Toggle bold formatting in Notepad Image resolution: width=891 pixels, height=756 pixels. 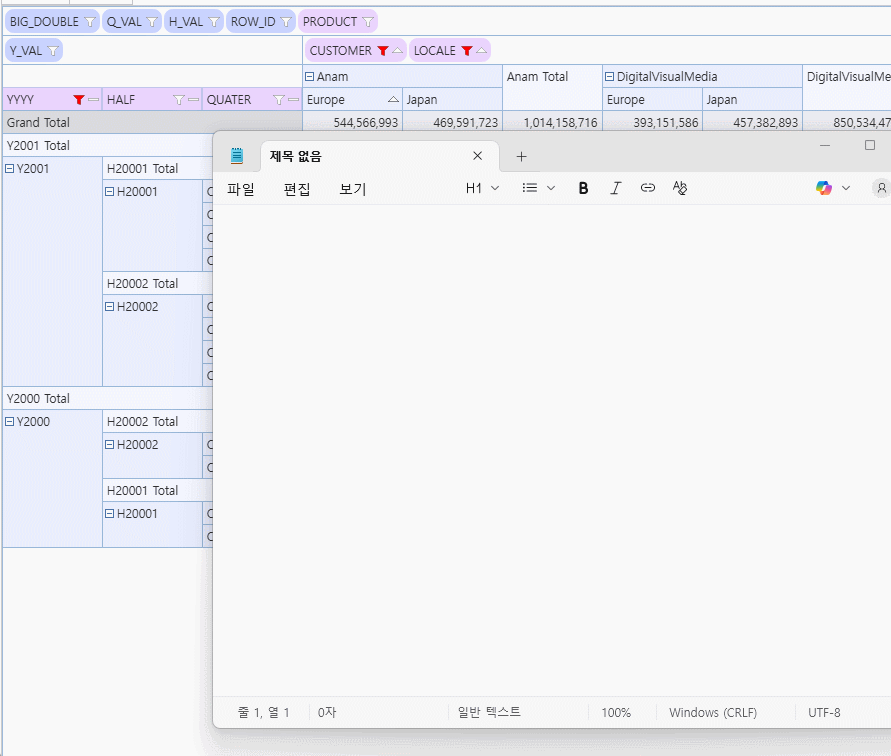pos(584,188)
